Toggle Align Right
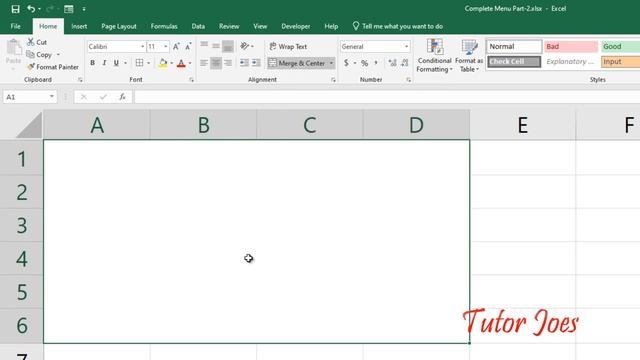 pos(228,63)
